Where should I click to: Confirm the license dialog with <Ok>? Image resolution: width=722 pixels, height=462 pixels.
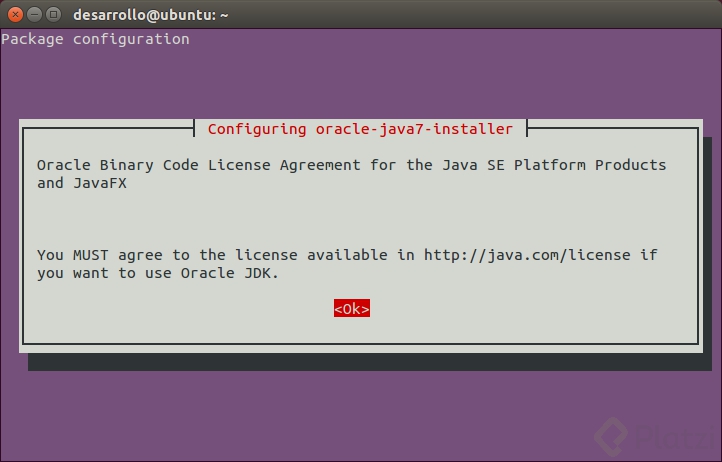[x=352, y=309]
